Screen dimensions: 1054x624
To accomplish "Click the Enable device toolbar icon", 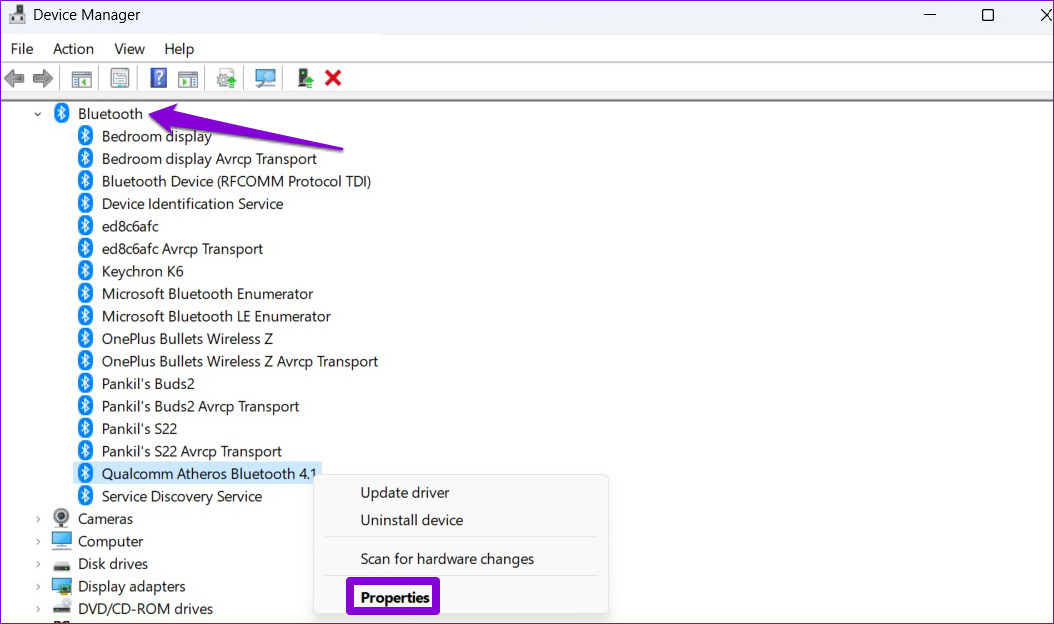I will point(305,78).
